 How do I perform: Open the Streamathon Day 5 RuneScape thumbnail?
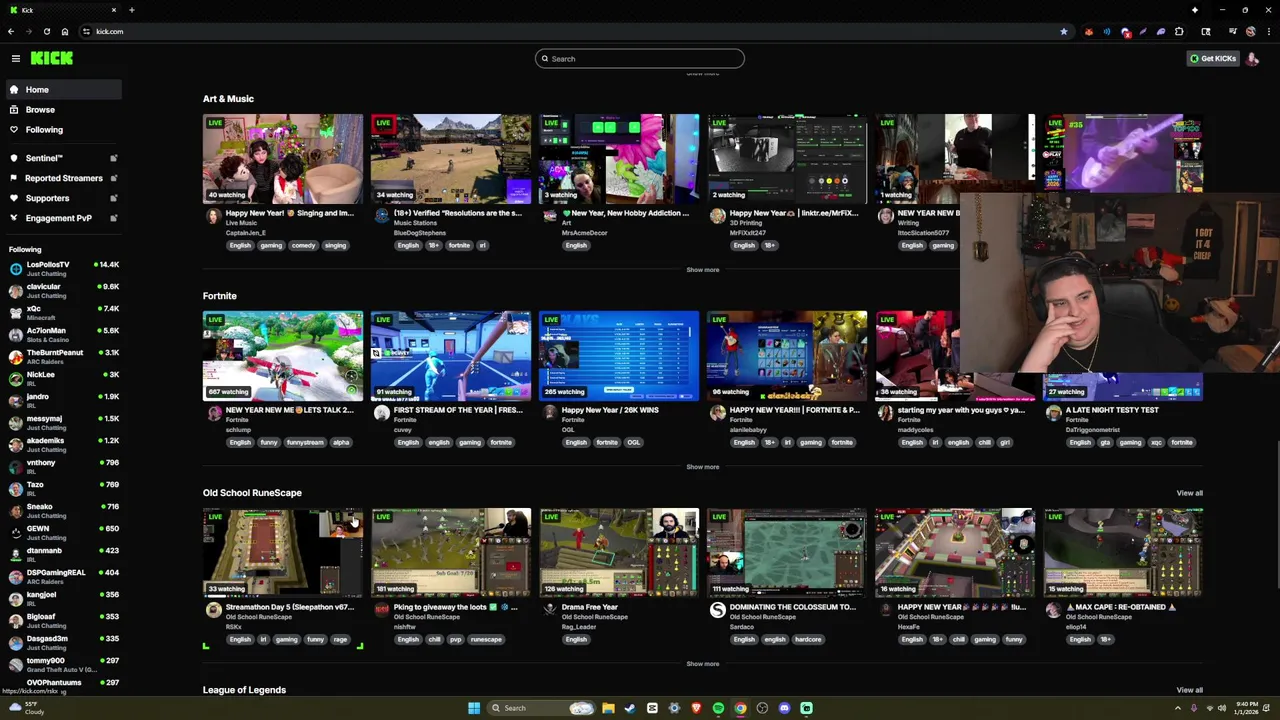283,553
